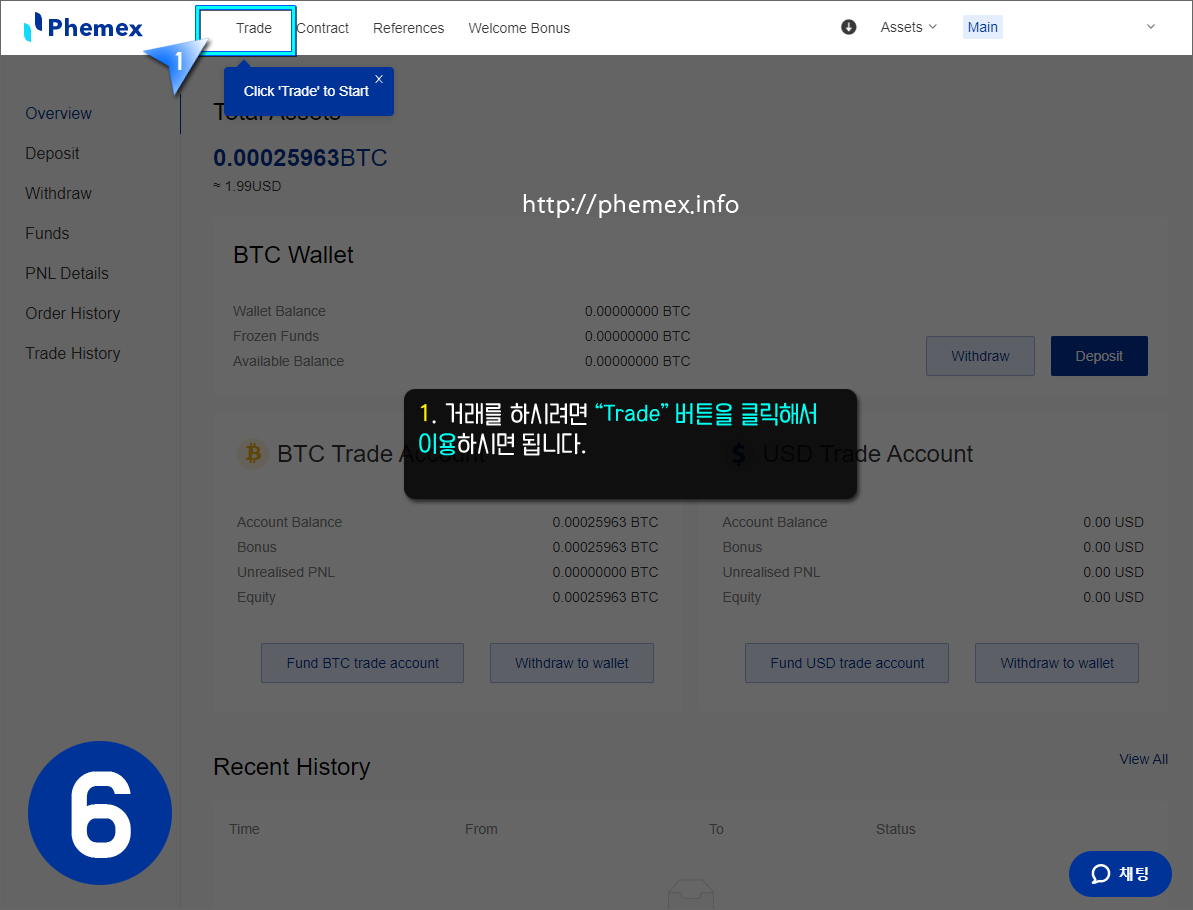Click the From column header
The width and height of the screenshot is (1193, 910).
[x=481, y=829]
